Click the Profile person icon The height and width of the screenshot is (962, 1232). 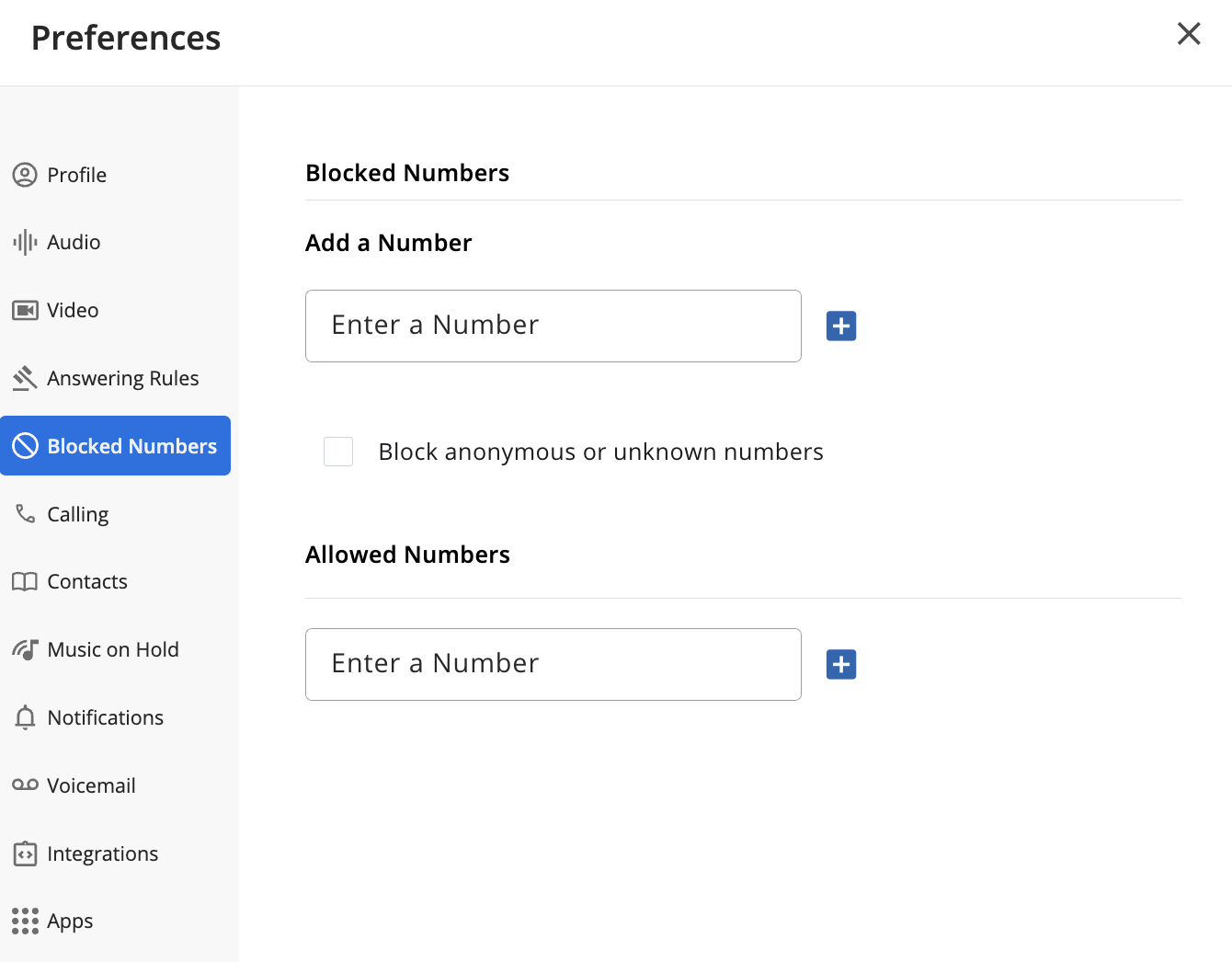[25, 175]
